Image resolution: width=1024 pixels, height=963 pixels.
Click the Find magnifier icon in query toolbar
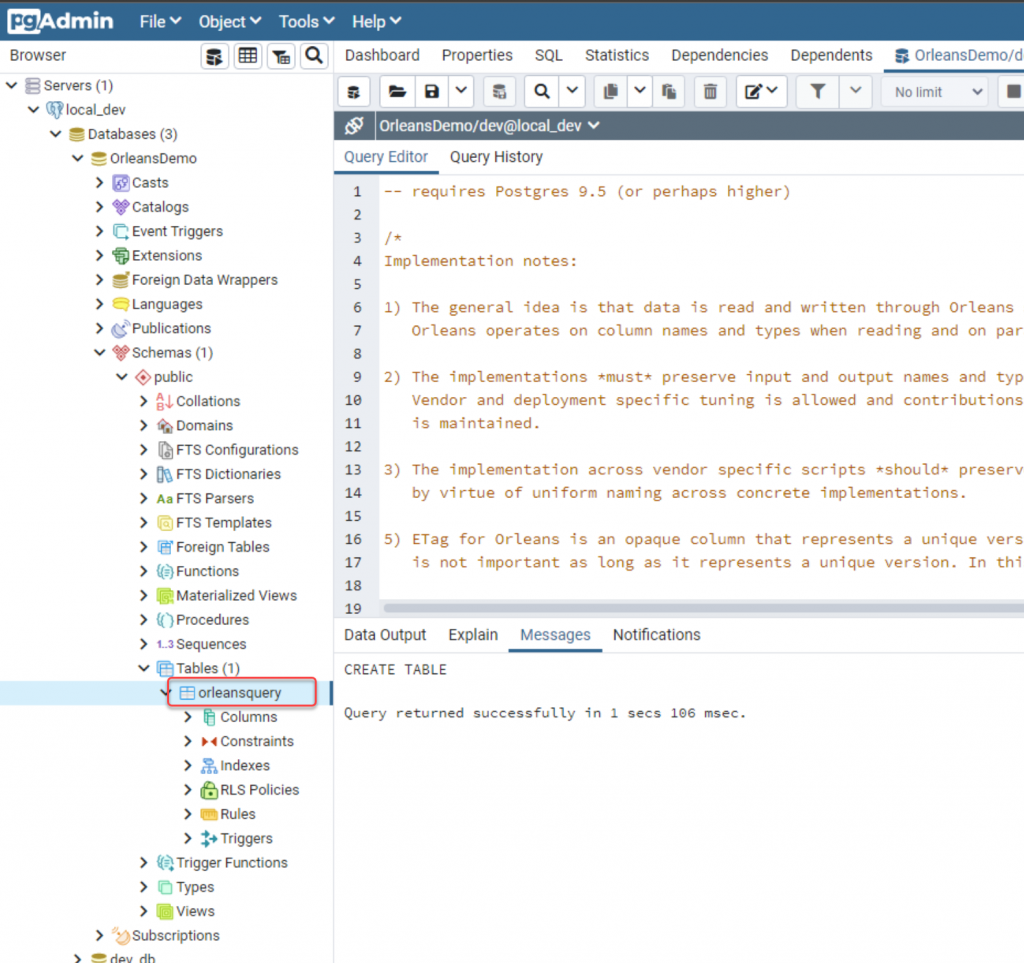pyautogui.click(x=541, y=92)
